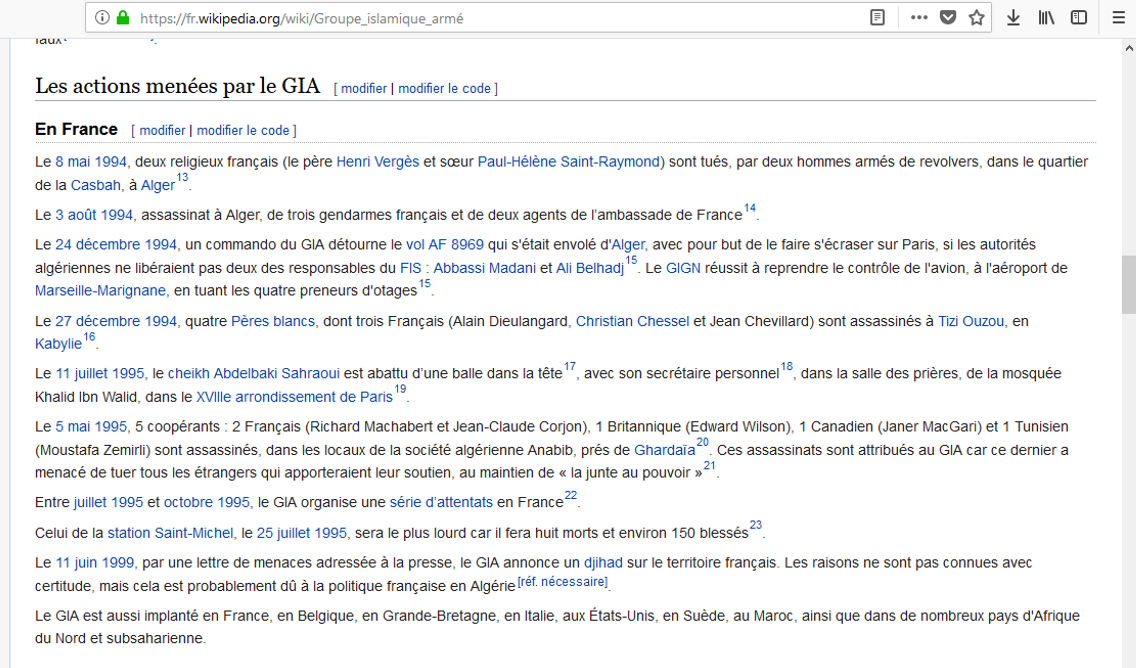This screenshot has height=668, width=1136.
Task: Open the 'cheikh Abdelbaki Sahraoui' link
Action: (x=254, y=373)
